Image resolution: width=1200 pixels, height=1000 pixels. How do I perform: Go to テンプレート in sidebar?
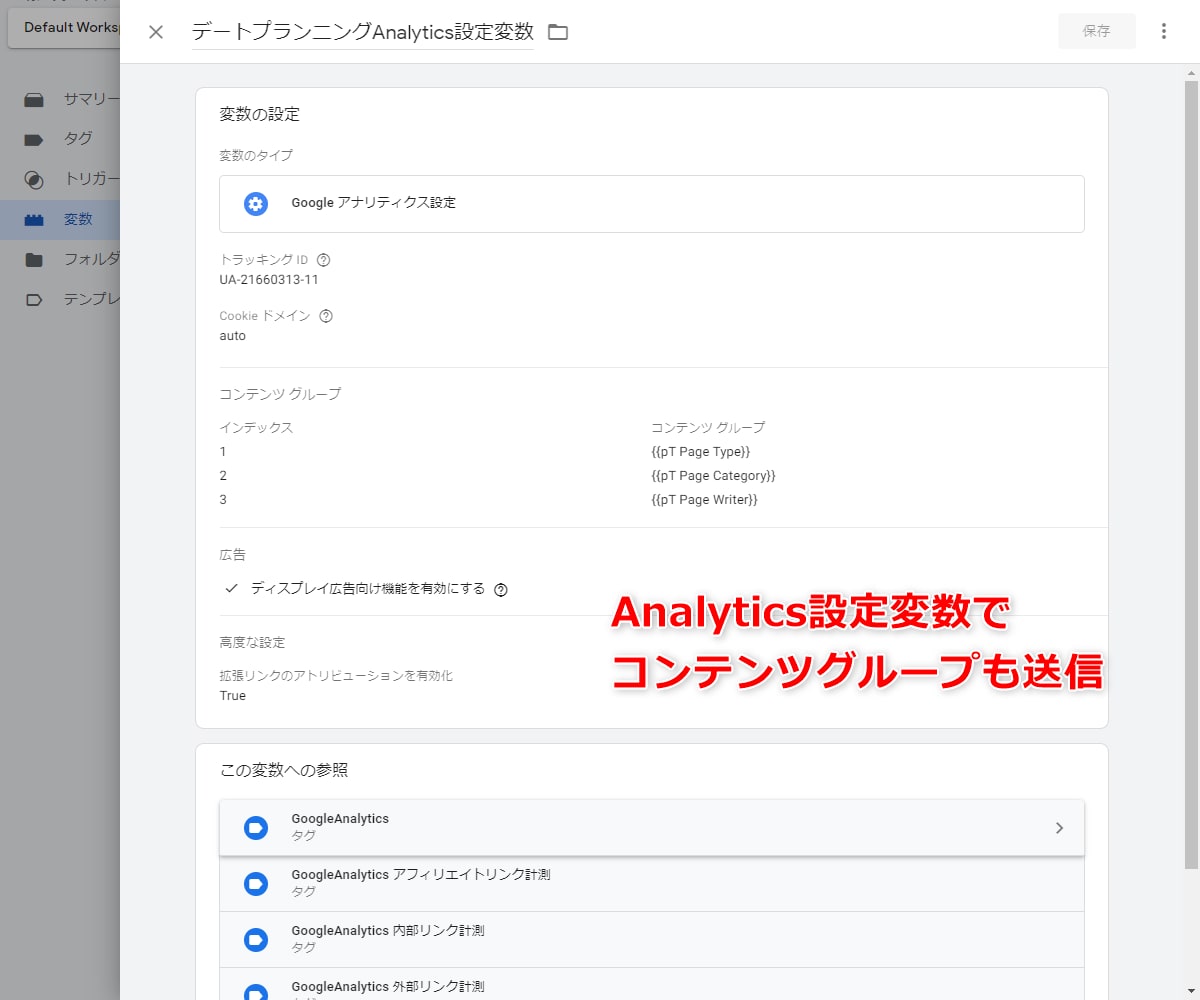click(60, 299)
